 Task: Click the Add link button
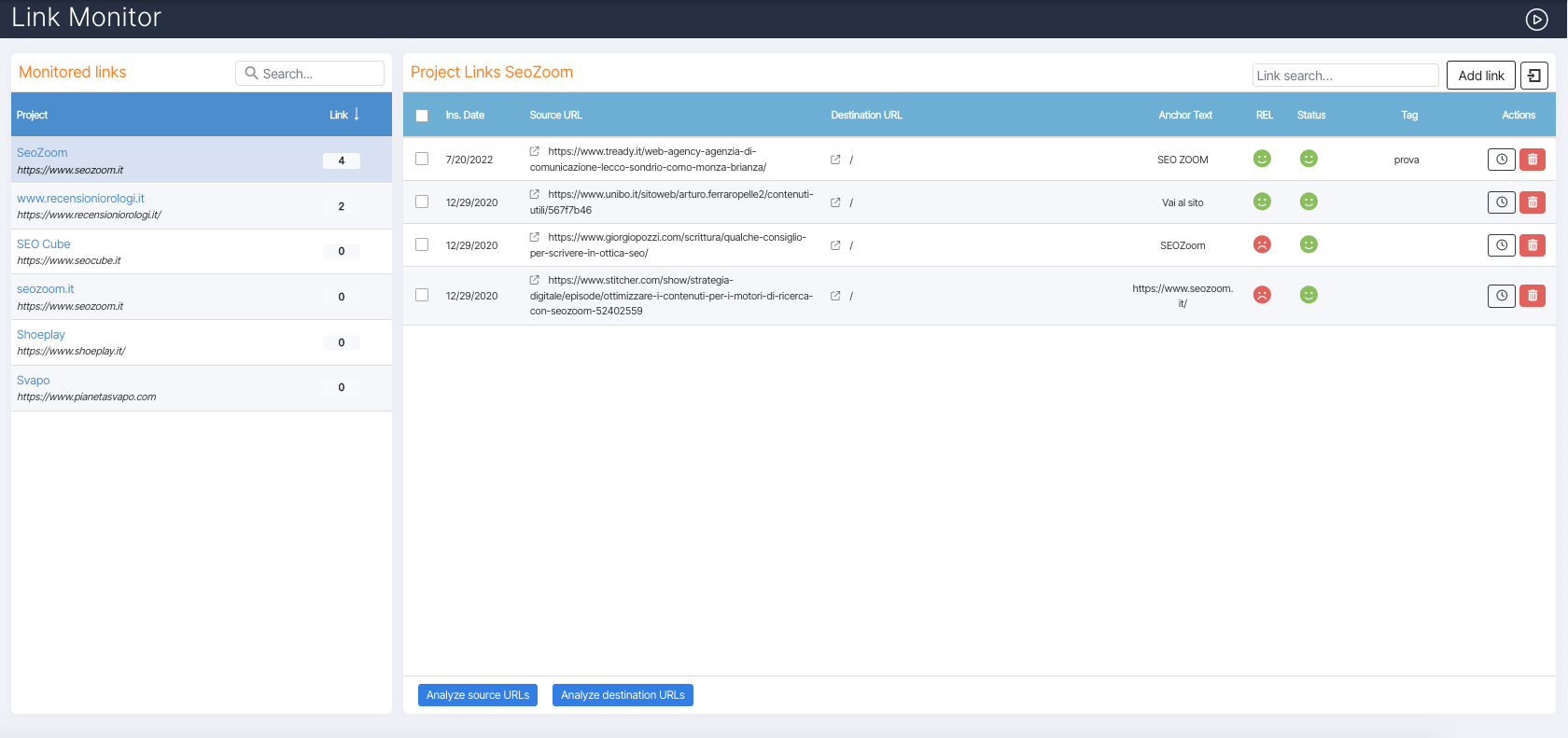point(1480,76)
